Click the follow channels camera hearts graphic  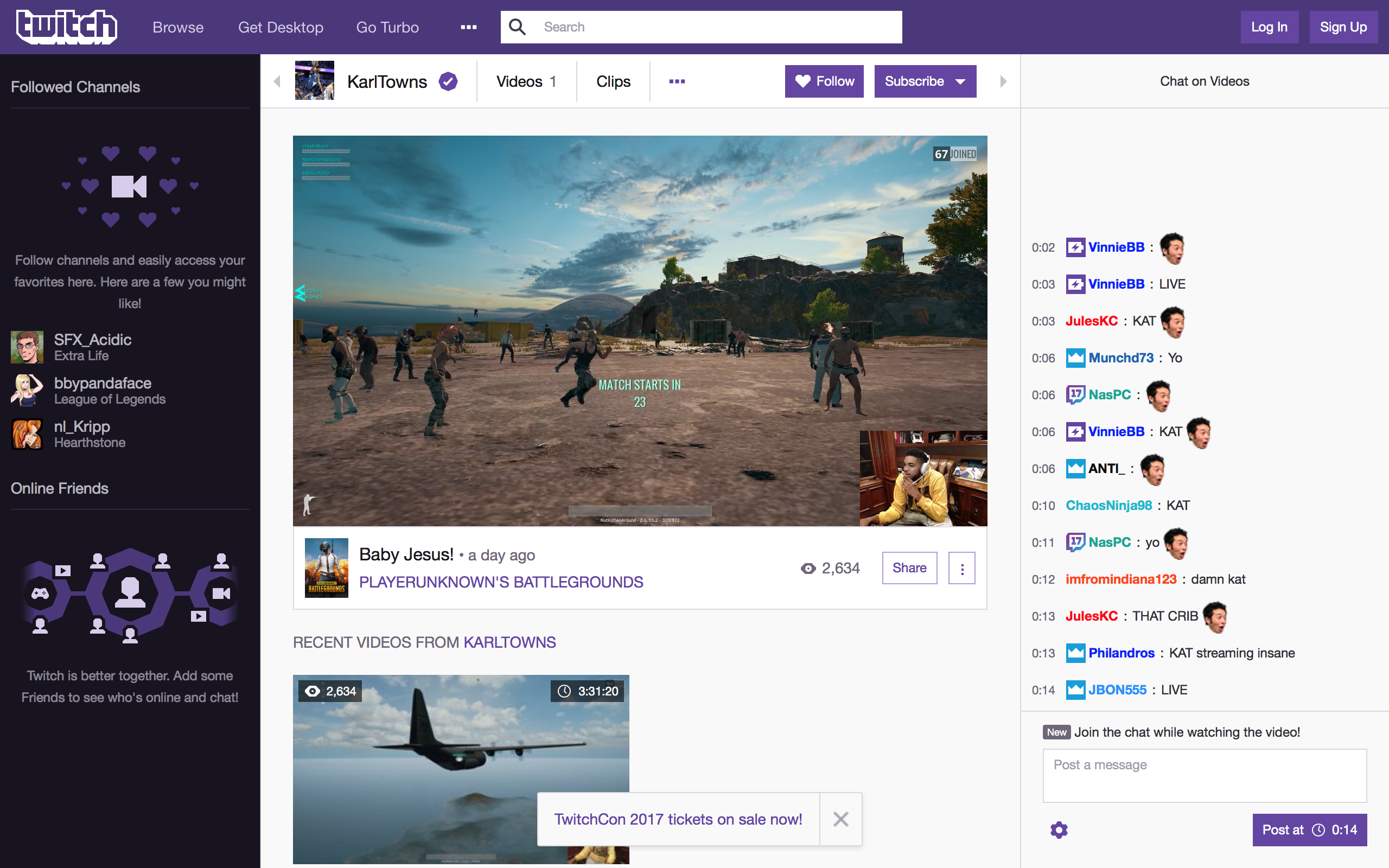[x=130, y=187]
